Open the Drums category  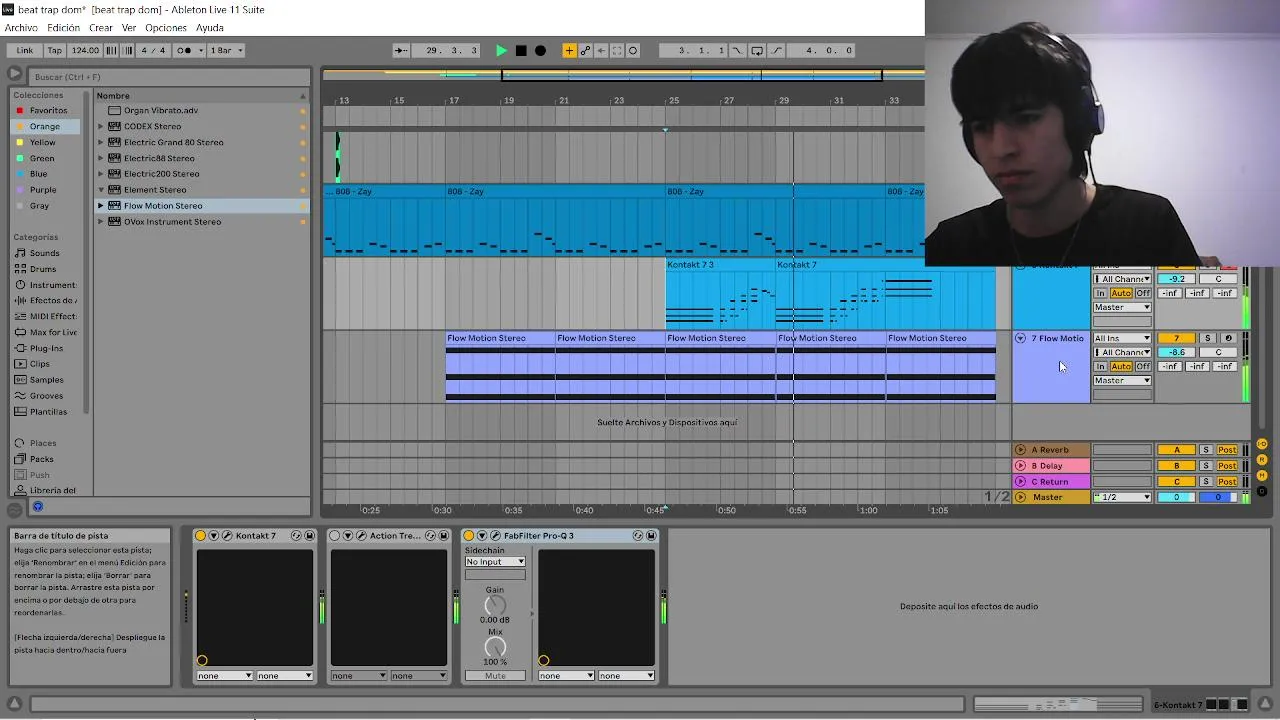tap(43, 269)
